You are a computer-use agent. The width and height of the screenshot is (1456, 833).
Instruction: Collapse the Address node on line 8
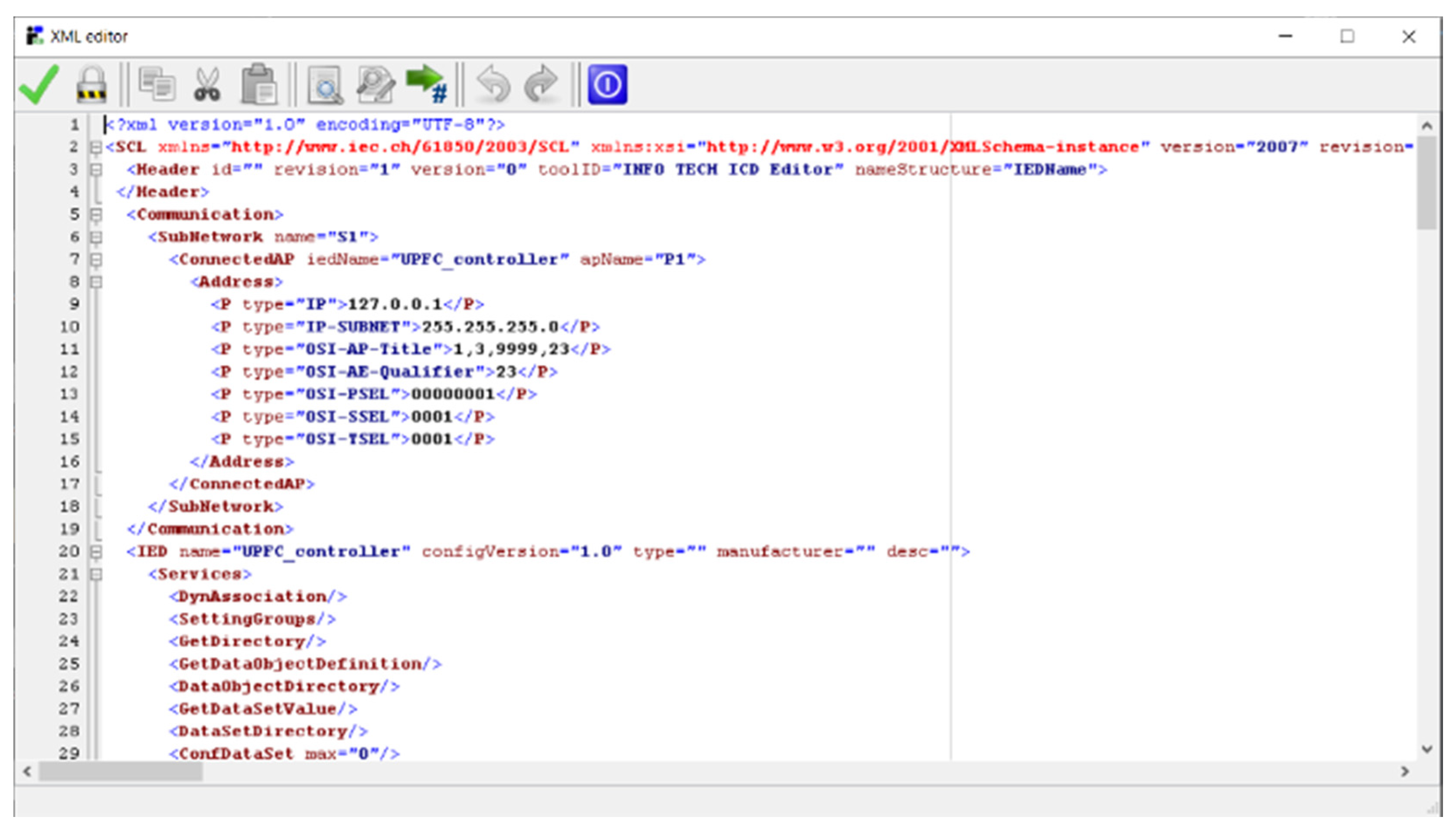96,282
